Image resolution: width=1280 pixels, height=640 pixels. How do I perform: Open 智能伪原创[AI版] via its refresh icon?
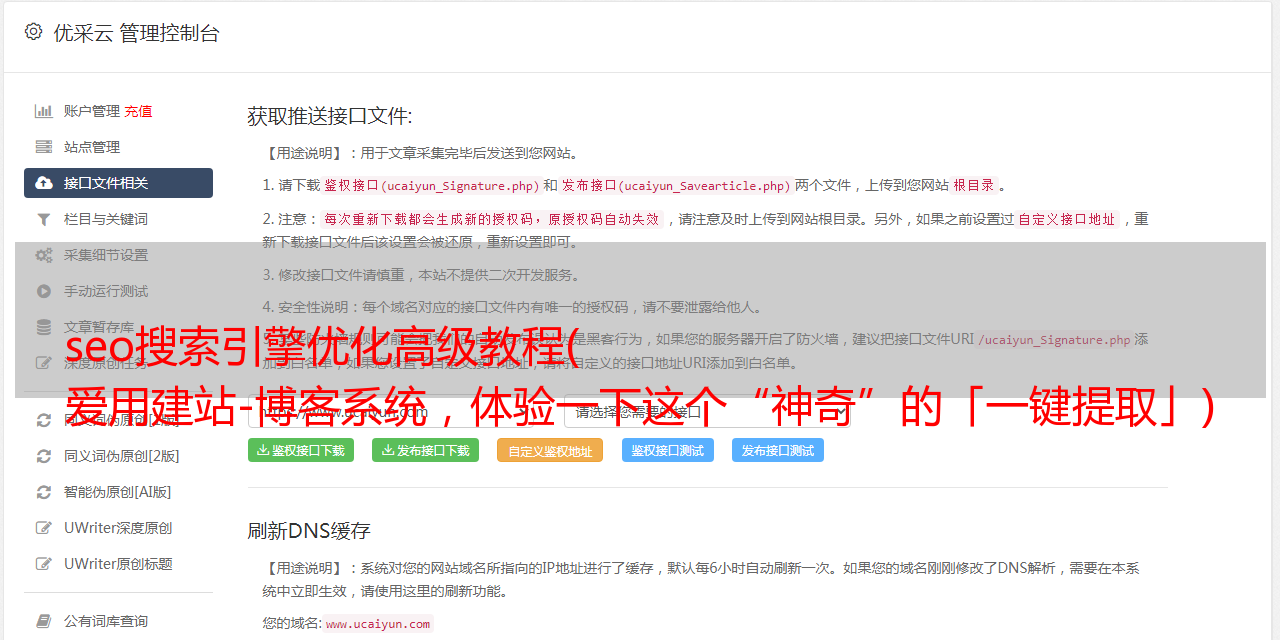(44, 492)
